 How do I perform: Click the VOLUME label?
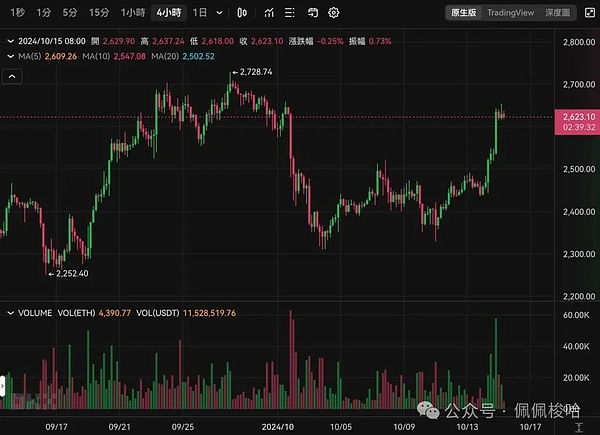pyautogui.click(x=35, y=313)
